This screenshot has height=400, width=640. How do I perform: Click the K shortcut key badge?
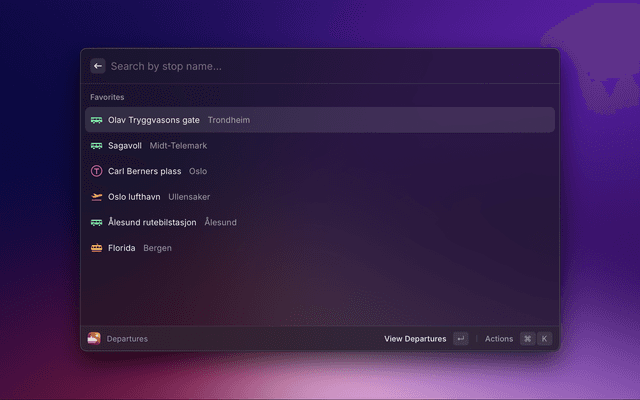point(545,339)
